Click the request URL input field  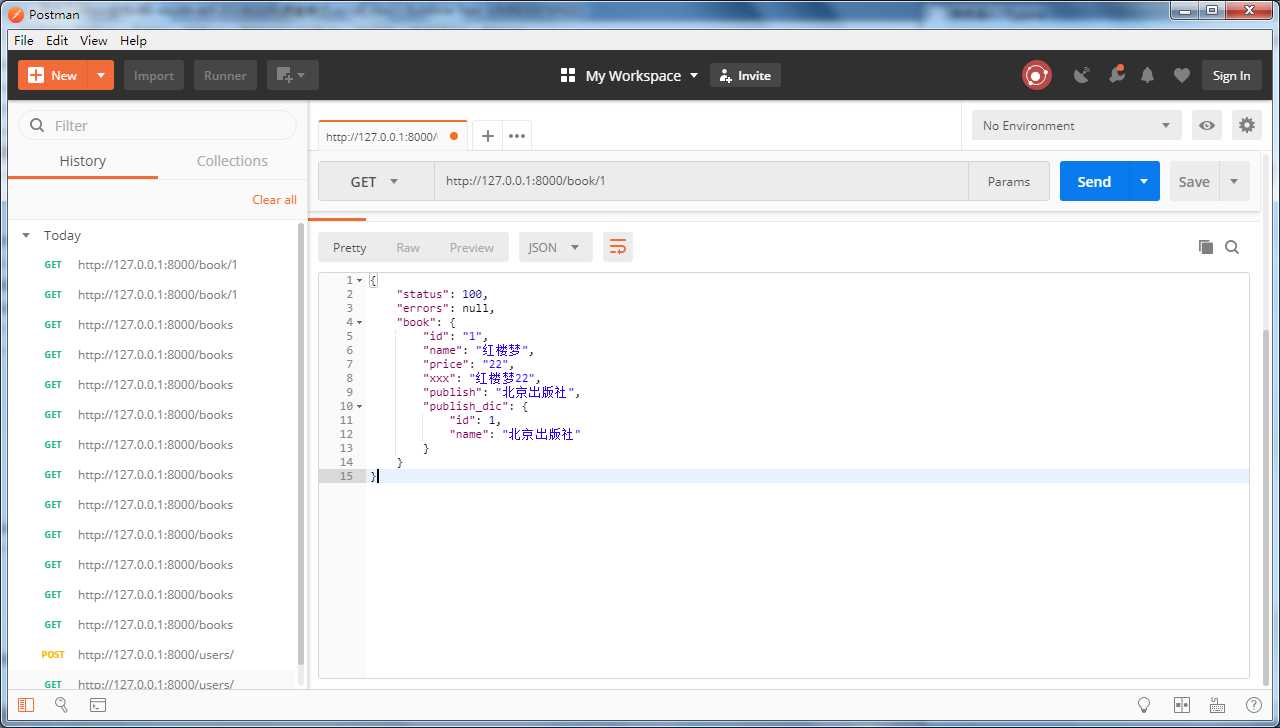tap(701, 181)
